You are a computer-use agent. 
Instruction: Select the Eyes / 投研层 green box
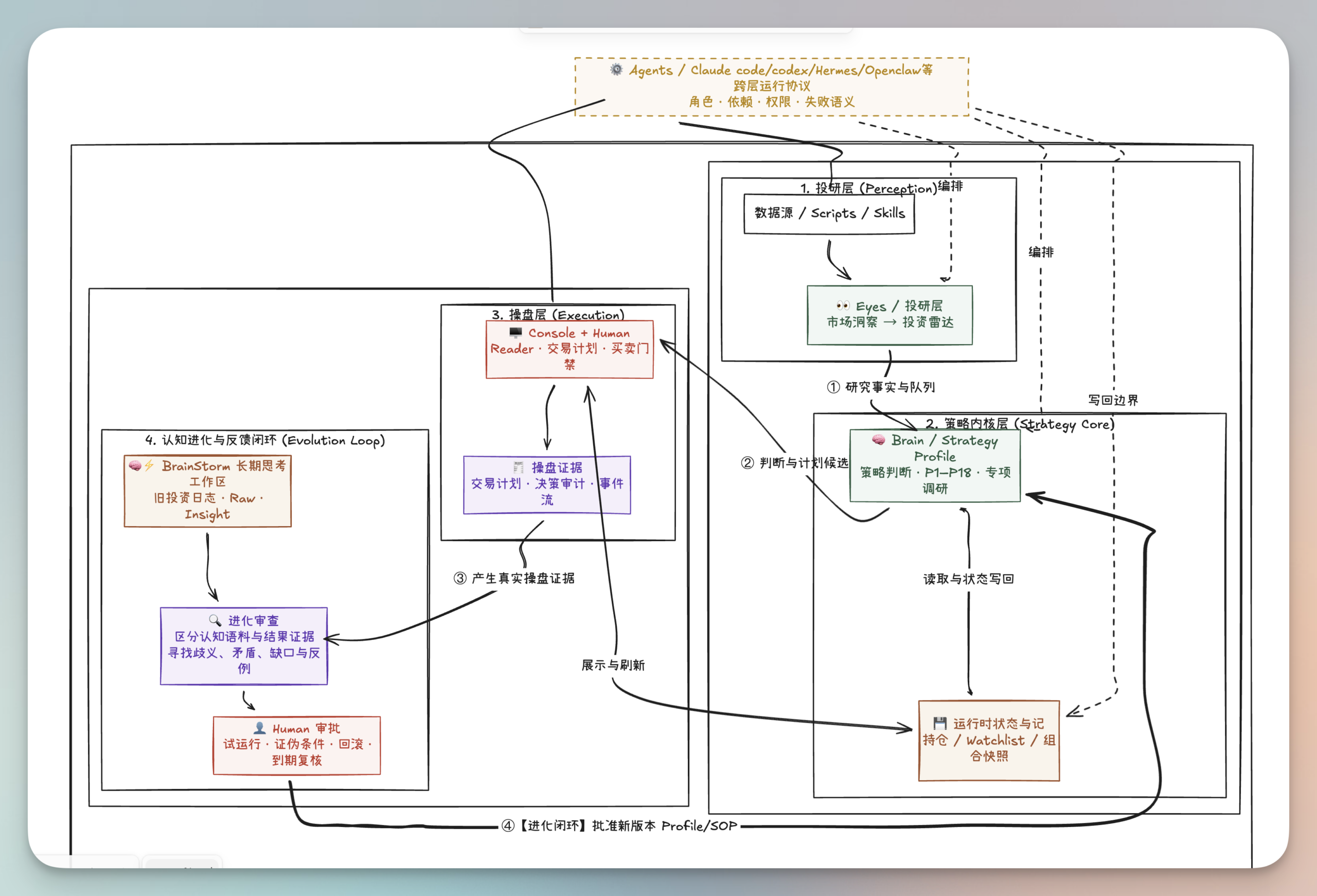[889, 315]
